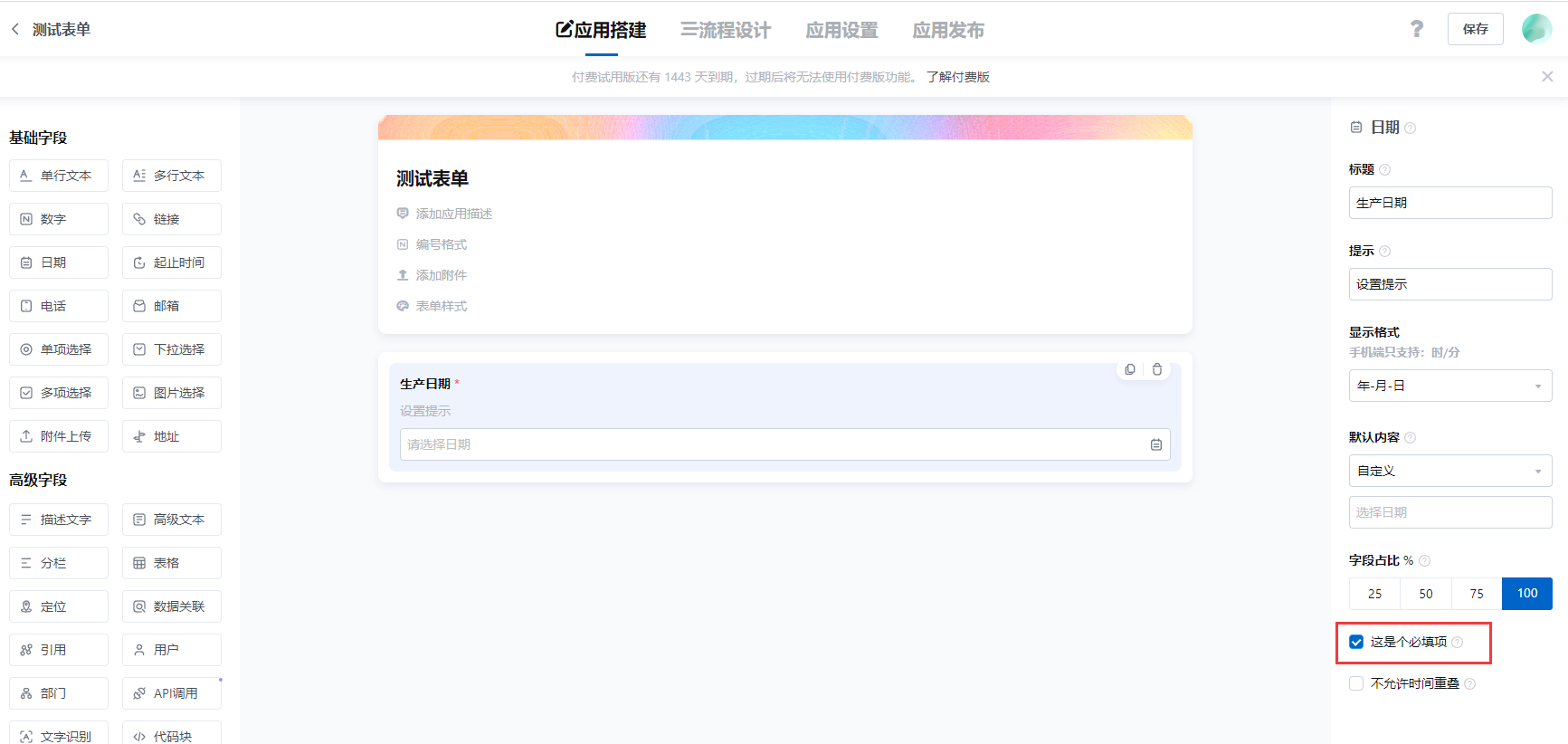Set field width to 75 percent
The image size is (1568, 744).
coord(1477,594)
